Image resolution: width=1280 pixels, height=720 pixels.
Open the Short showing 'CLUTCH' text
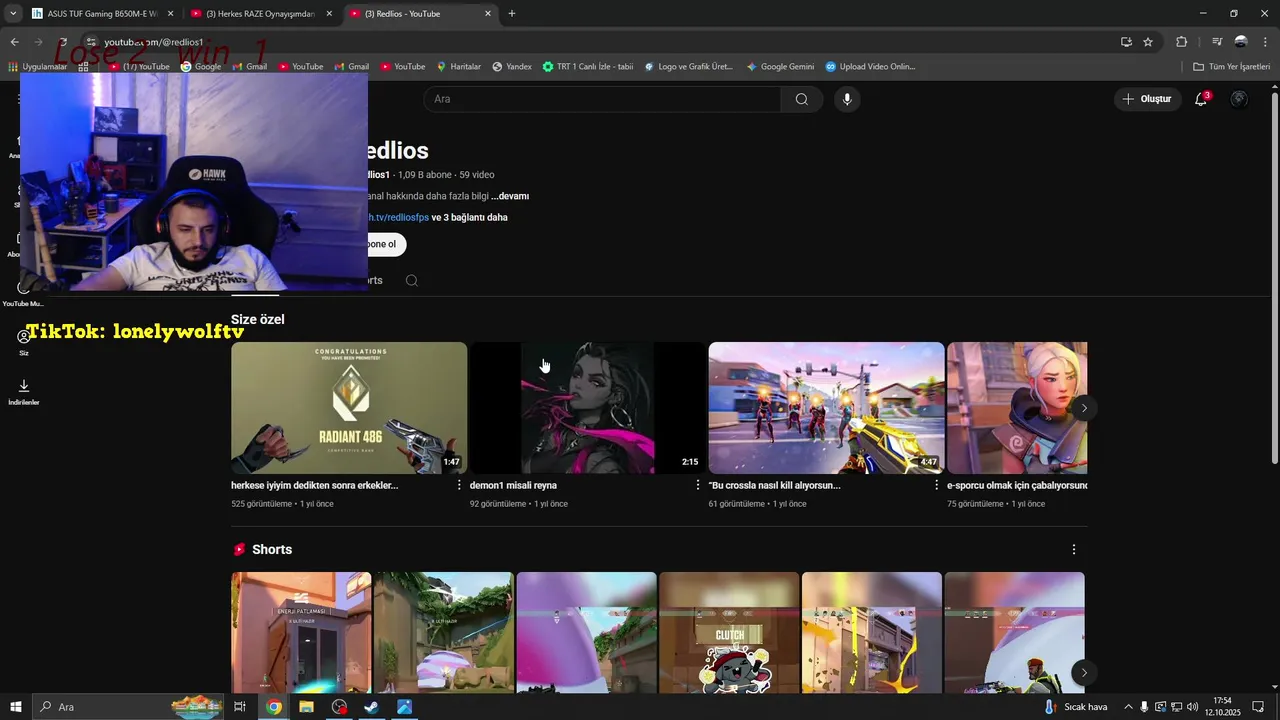pos(729,632)
